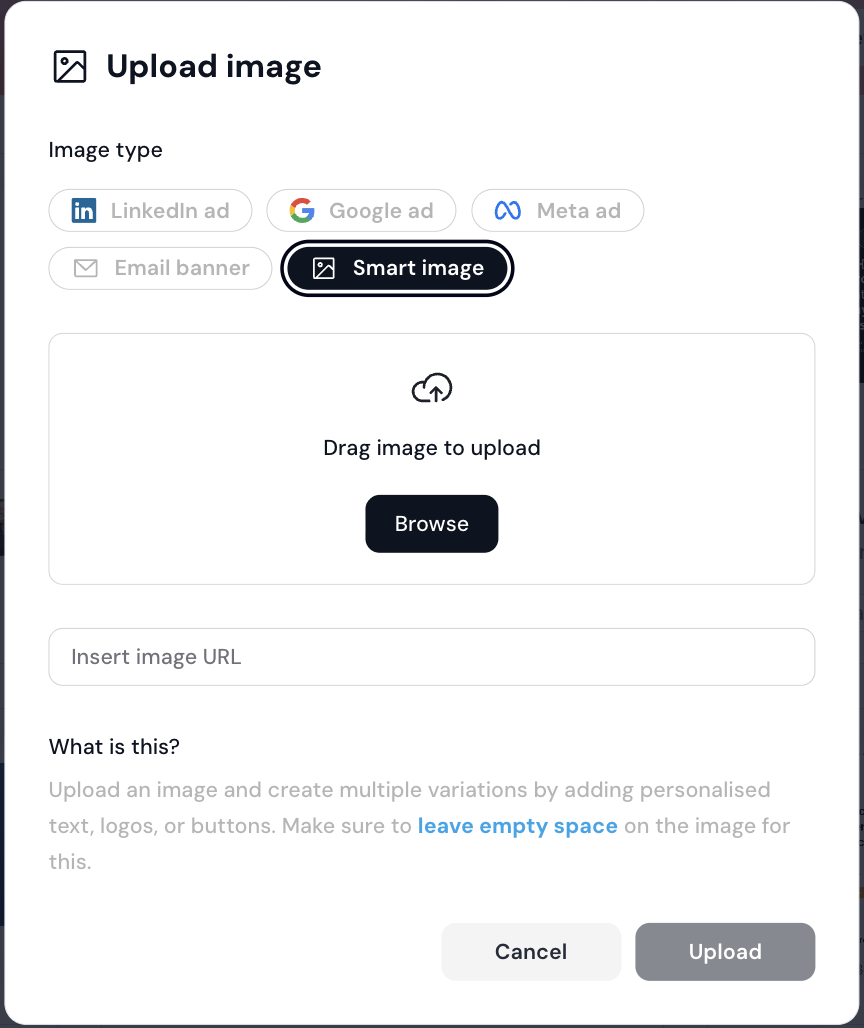The height and width of the screenshot is (1028, 864).
Task: Click the Upload image header icon
Action: pos(70,67)
